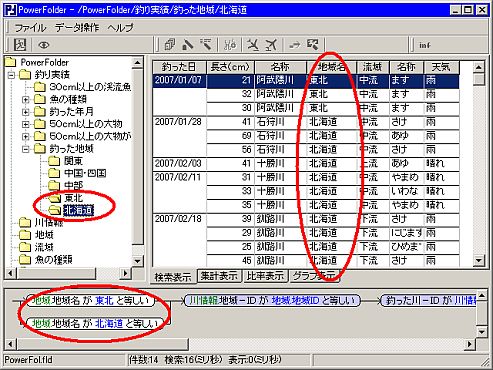Switch to the 比率表示 tab

point(265,276)
